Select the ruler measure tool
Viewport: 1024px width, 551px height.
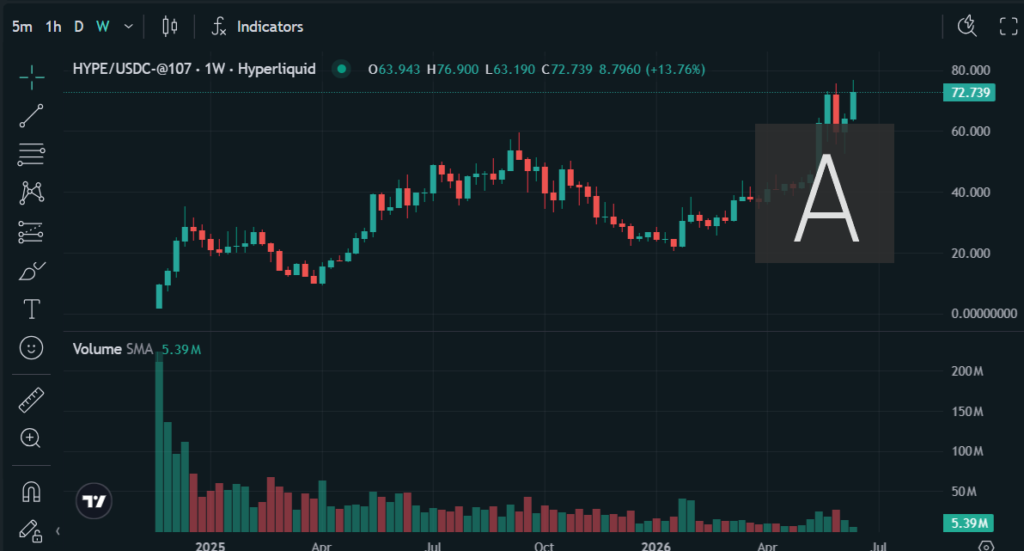click(x=31, y=400)
